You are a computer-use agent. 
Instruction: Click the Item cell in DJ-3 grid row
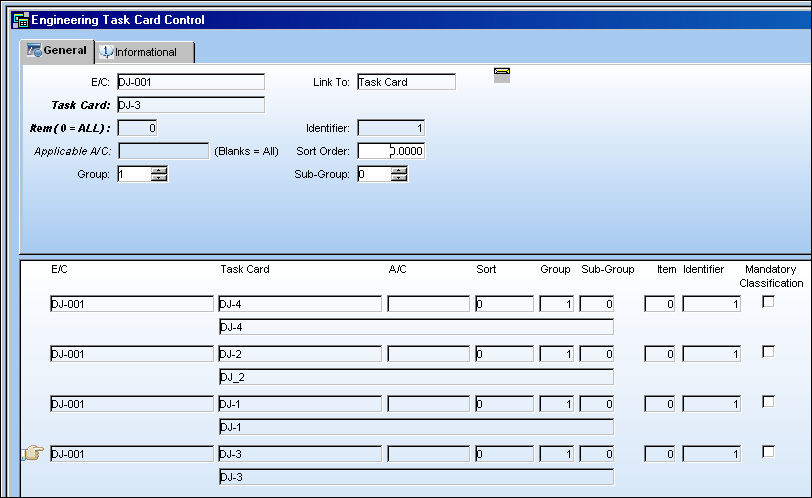point(660,454)
